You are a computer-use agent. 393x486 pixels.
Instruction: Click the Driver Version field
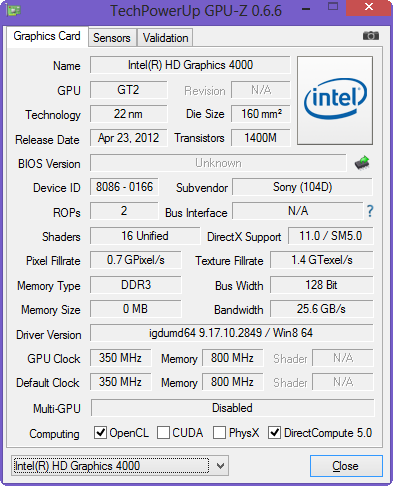point(232,333)
